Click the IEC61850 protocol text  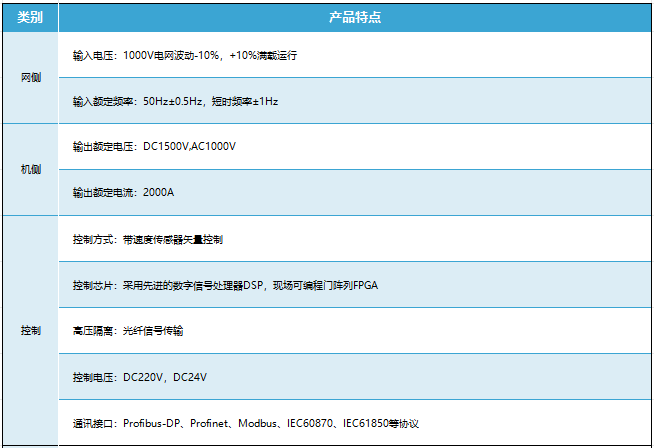pyautogui.click(x=369, y=424)
